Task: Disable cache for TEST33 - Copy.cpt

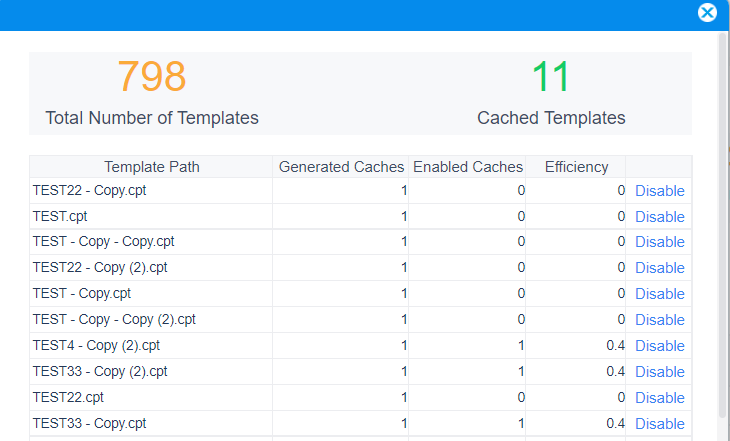Action: click(660, 424)
